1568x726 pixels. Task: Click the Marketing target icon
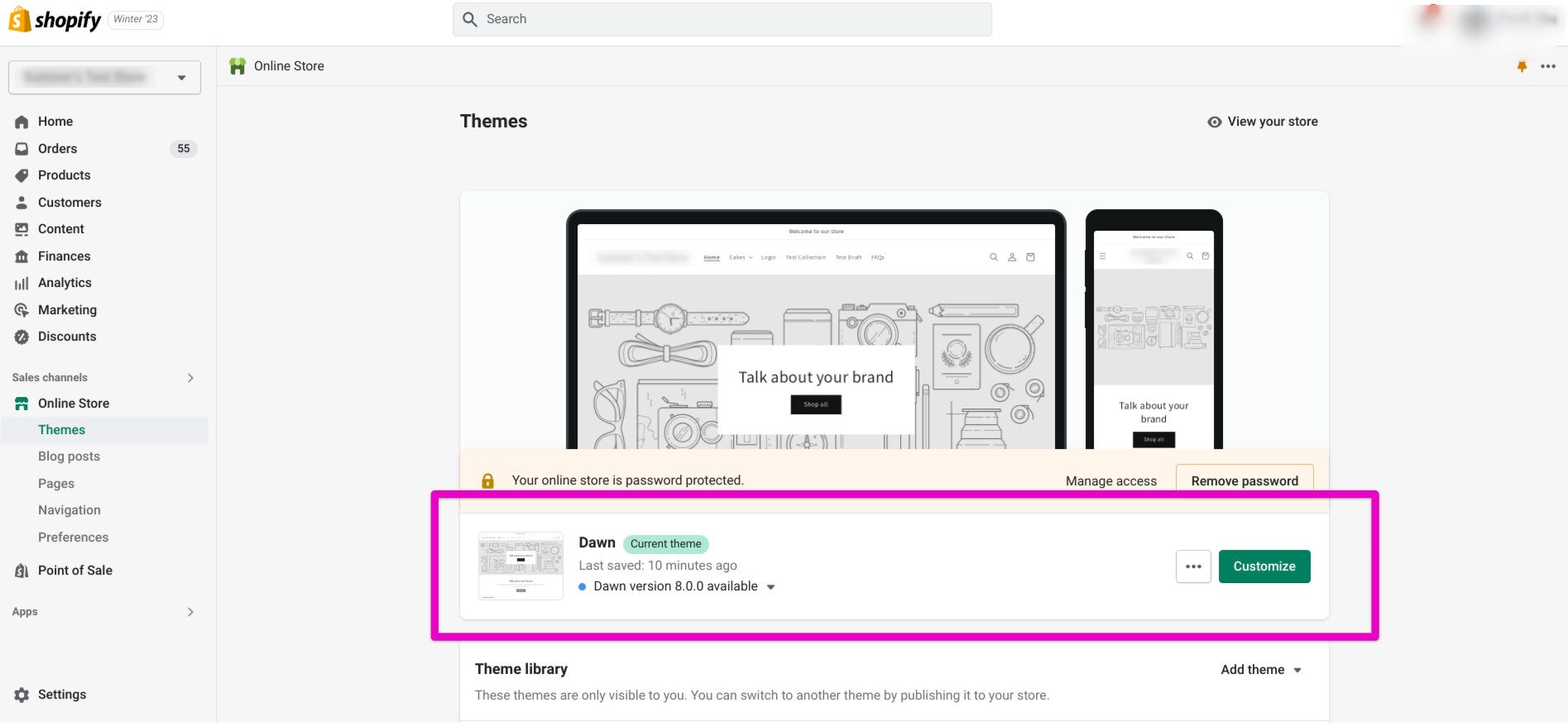22,310
